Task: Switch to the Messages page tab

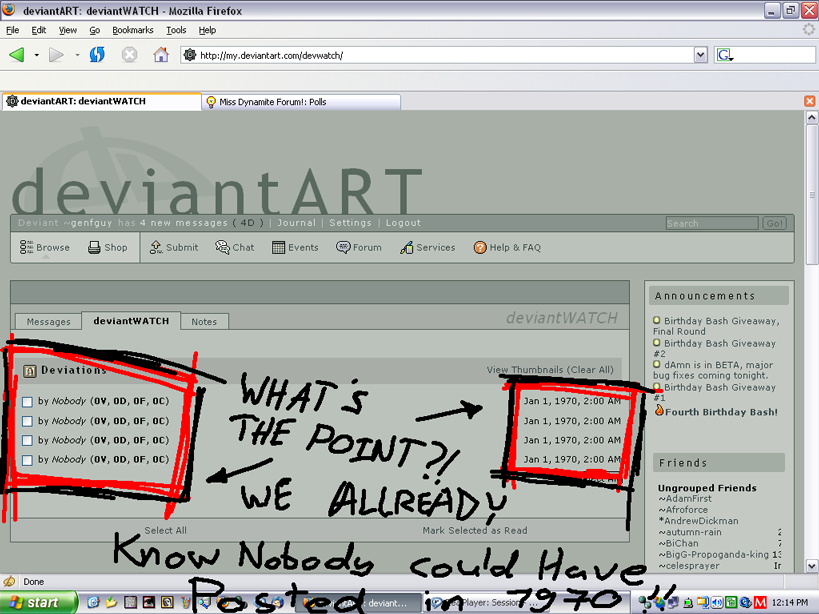Action: click(x=48, y=322)
